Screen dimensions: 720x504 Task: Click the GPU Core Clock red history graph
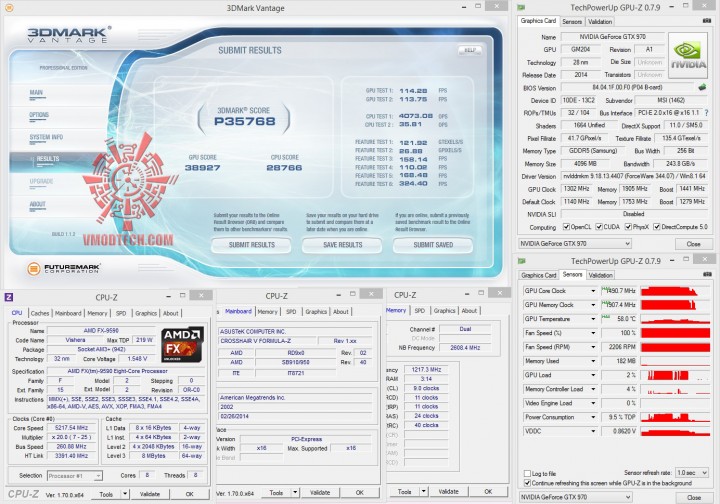pos(675,291)
